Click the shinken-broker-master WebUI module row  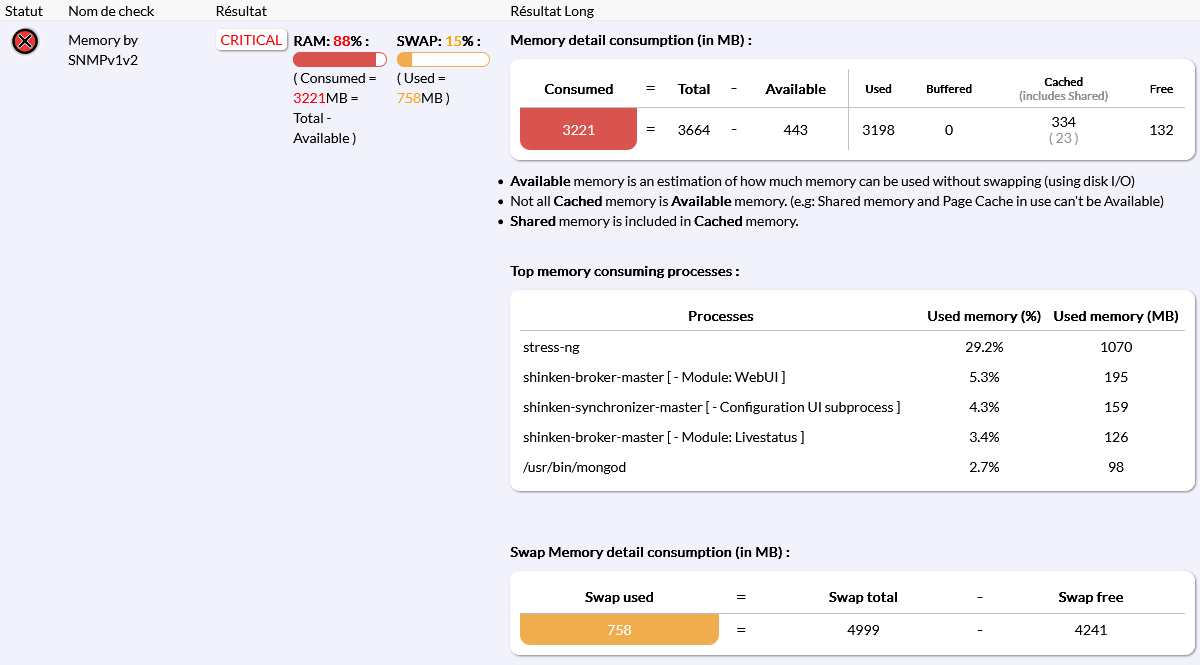pos(654,377)
